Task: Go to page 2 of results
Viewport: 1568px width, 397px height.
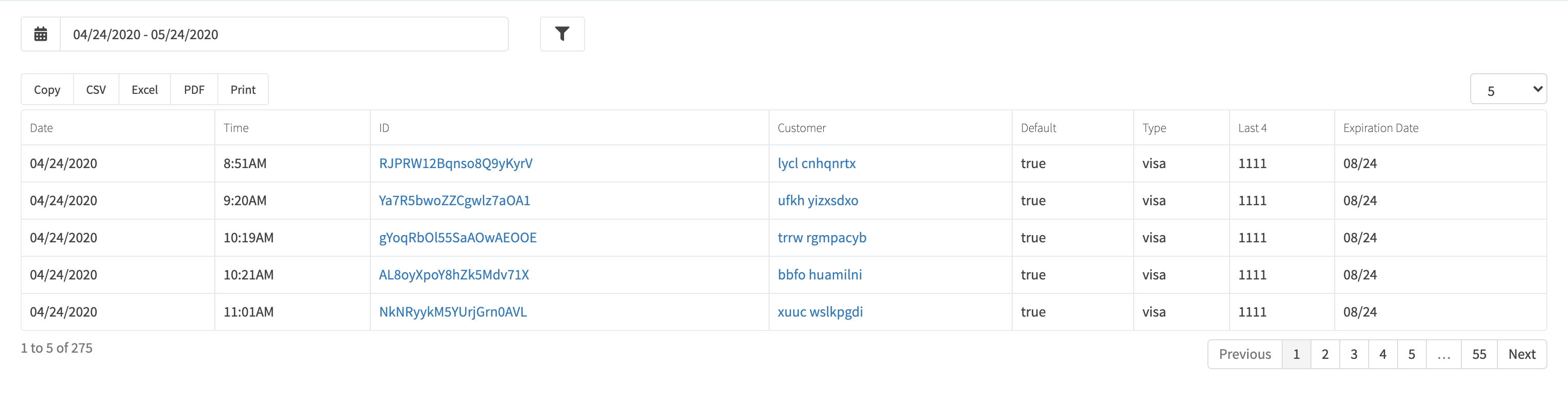Action: point(1324,354)
